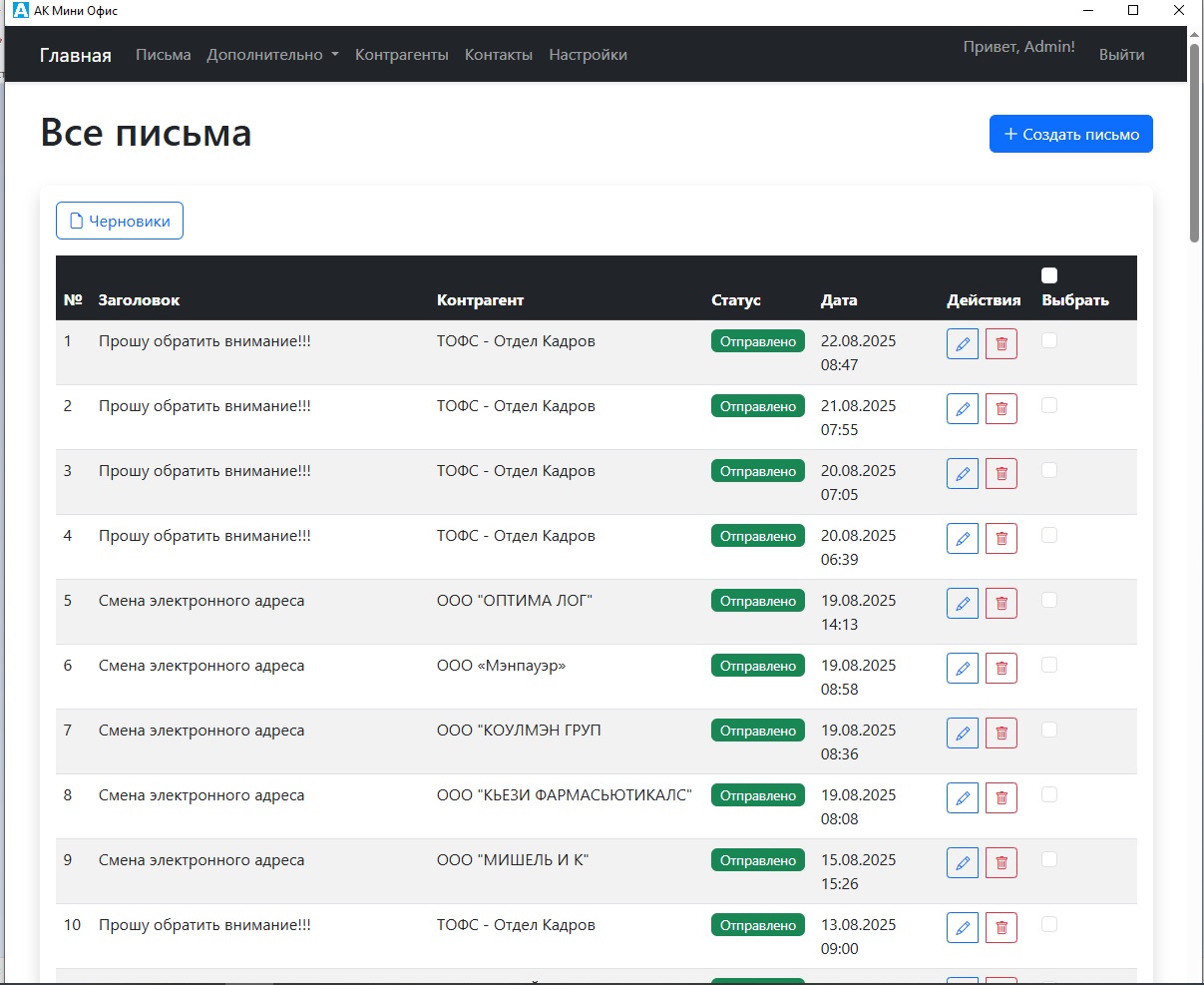Viewport: 1204px width, 985px height.
Task: Click the Все письма page heading
Action: pyautogui.click(x=146, y=133)
